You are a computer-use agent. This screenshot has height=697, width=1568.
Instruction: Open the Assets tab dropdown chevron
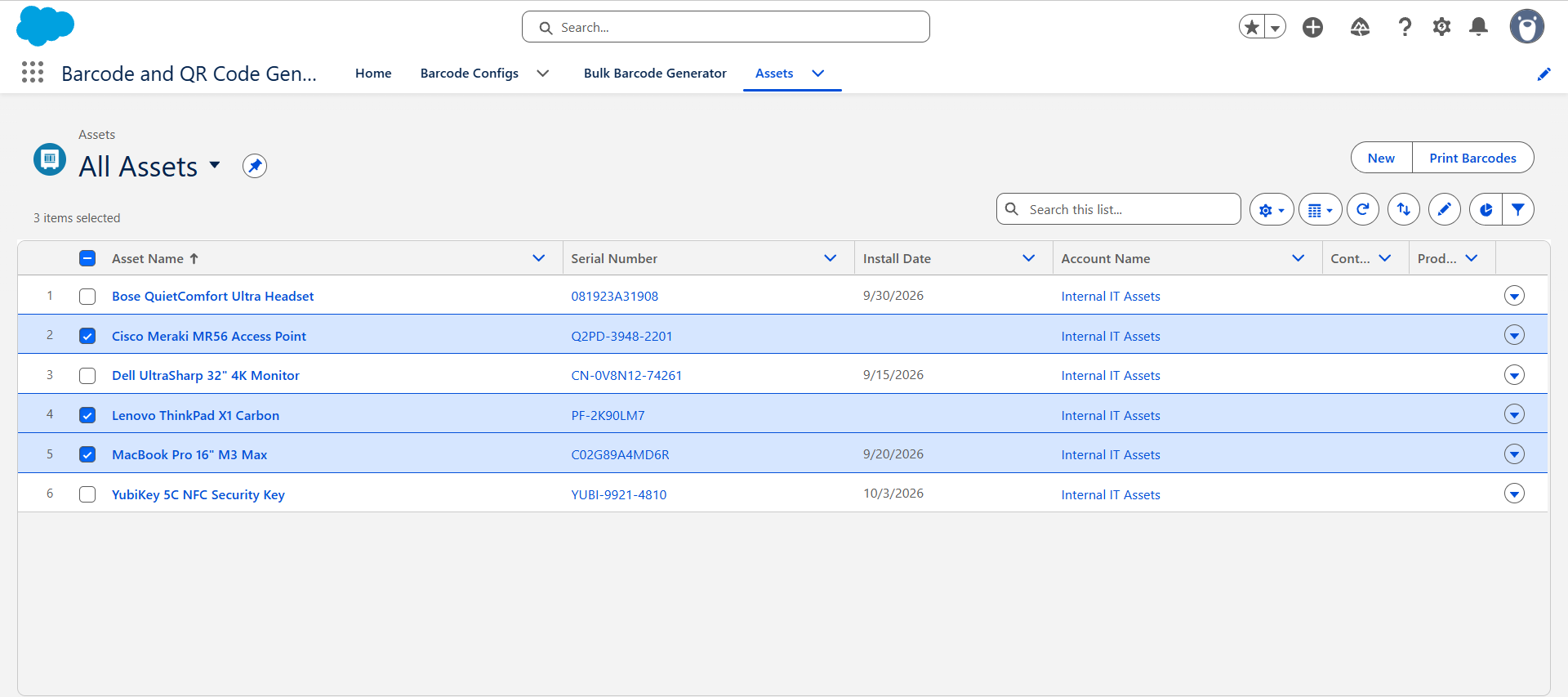point(817,74)
